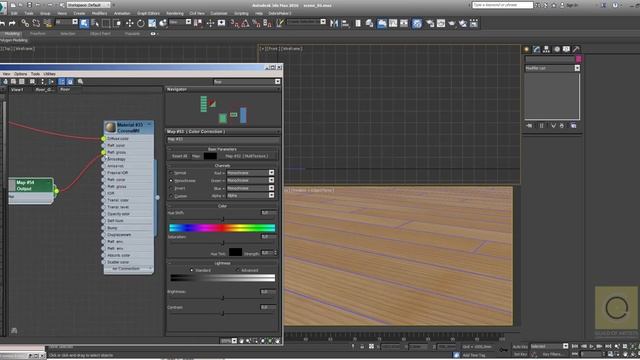Open the Options menu in Slate editor

(x=20, y=74)
